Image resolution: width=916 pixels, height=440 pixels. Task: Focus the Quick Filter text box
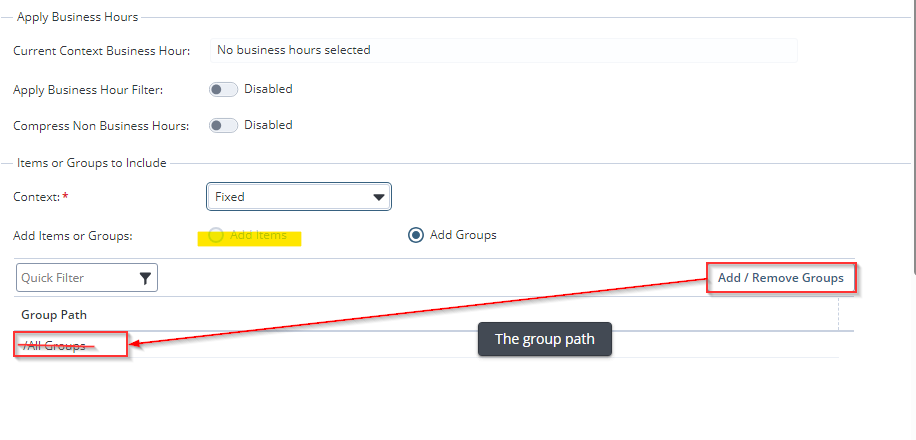[75, 278]
